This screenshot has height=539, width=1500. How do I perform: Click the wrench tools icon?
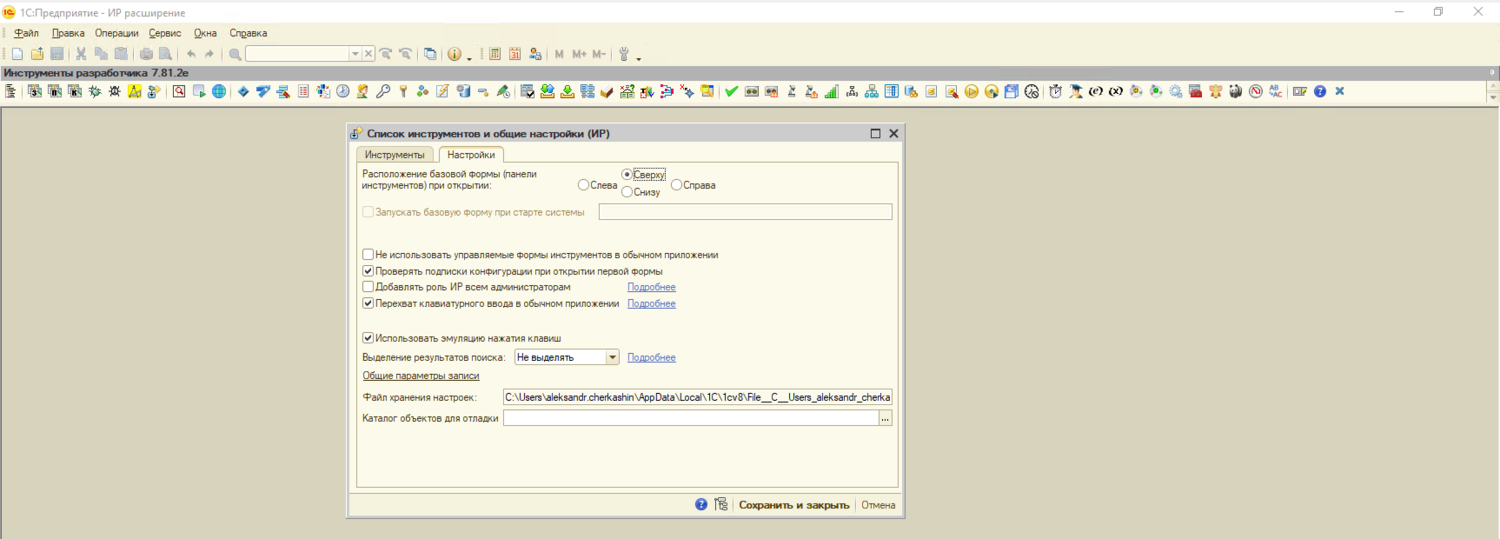click(x=624, y=54)
